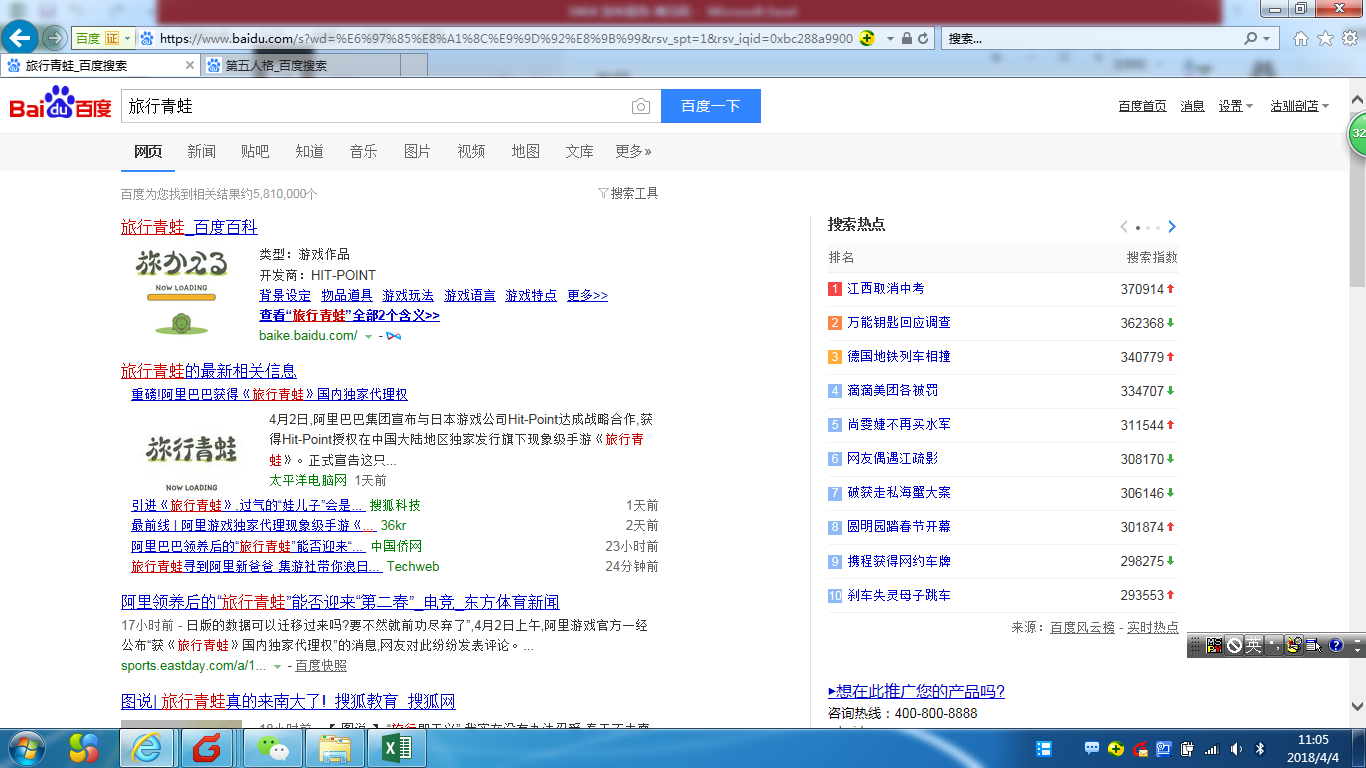This screenshot has height=768, width=1366.
Task: Select the 贴吧 search category
Action: pyautogui.click(x=255, y=151)
